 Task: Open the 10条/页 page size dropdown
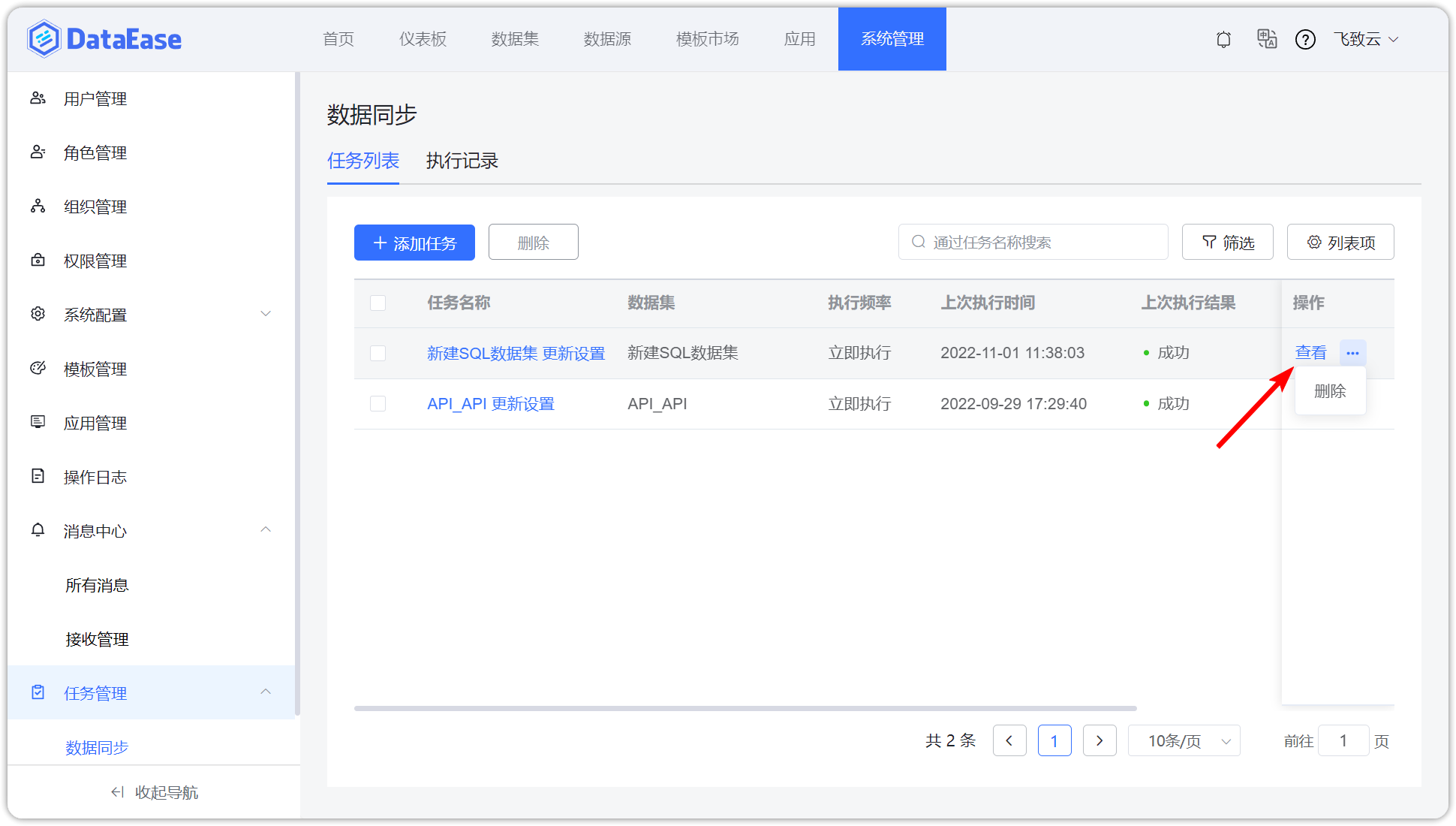click(x=1184, y=741)
